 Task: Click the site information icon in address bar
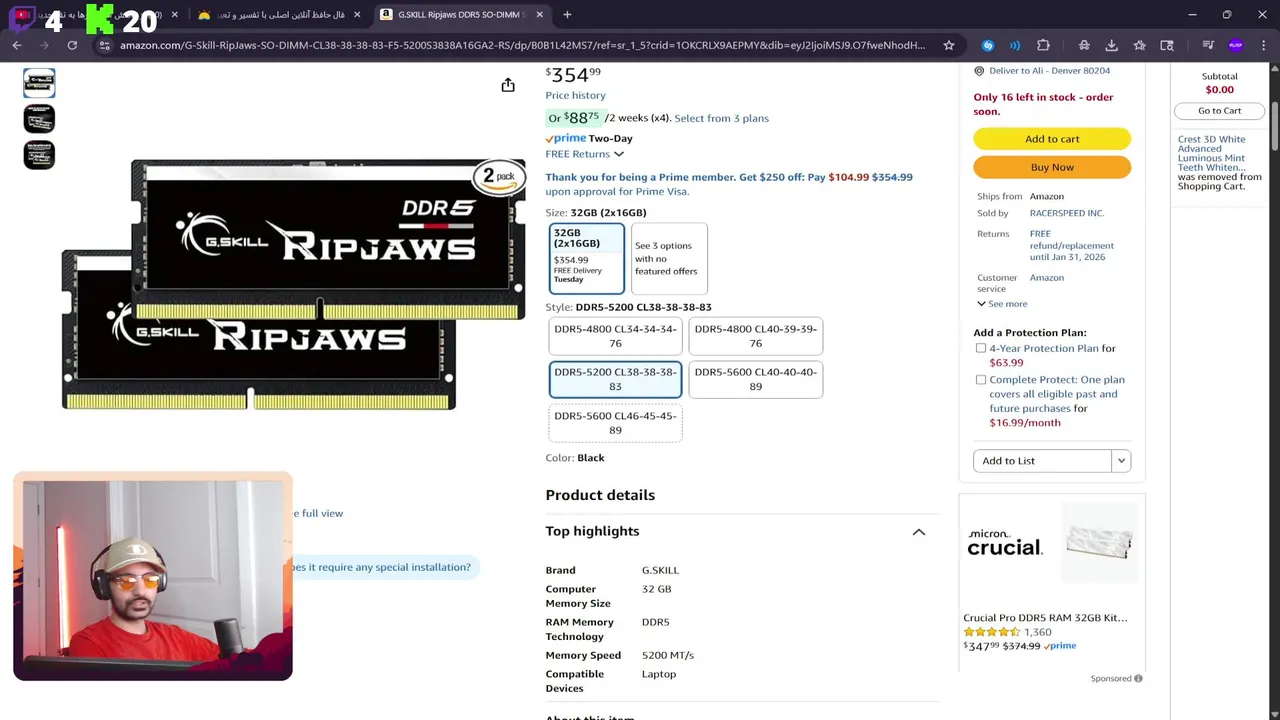click(x=104, y=45)
